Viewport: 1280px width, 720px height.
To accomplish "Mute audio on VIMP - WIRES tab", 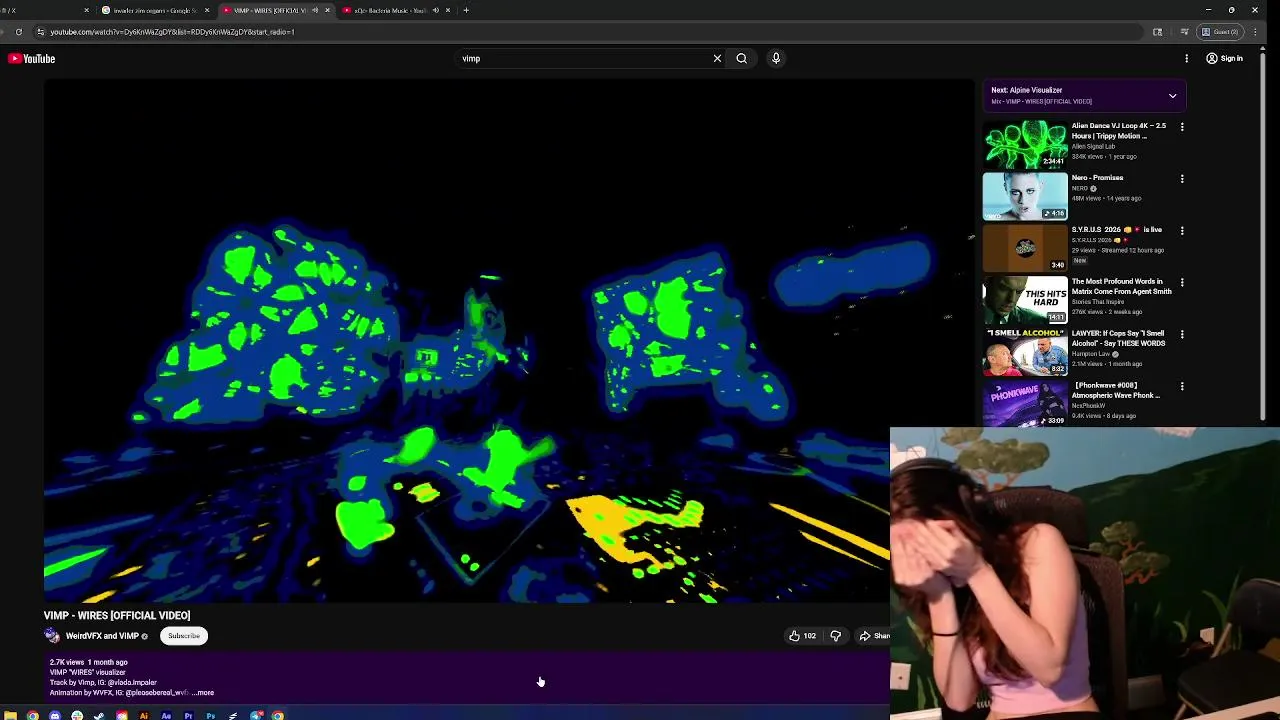I will pos(315,10).
